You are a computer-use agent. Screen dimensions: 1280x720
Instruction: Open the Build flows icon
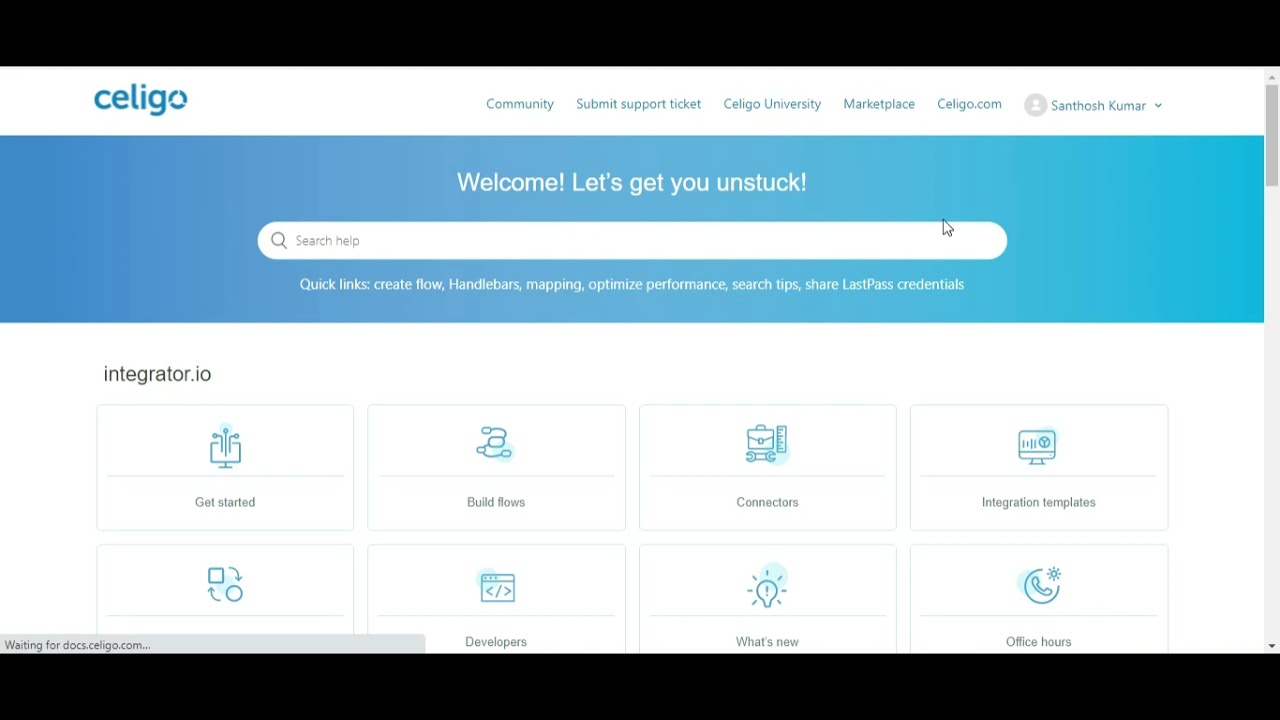[x=496, y=444]
